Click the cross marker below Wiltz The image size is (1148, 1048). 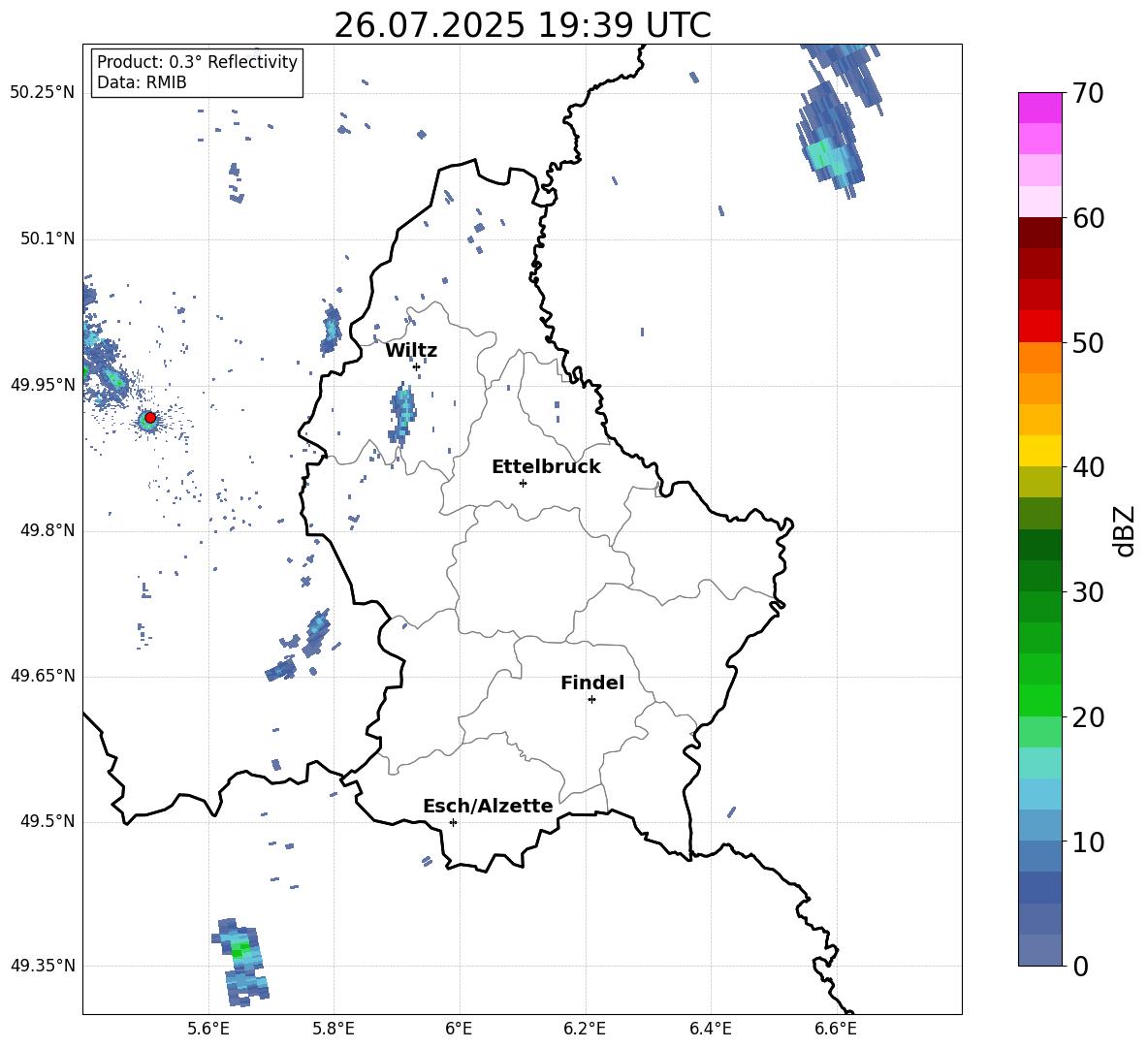pos(417,366)
